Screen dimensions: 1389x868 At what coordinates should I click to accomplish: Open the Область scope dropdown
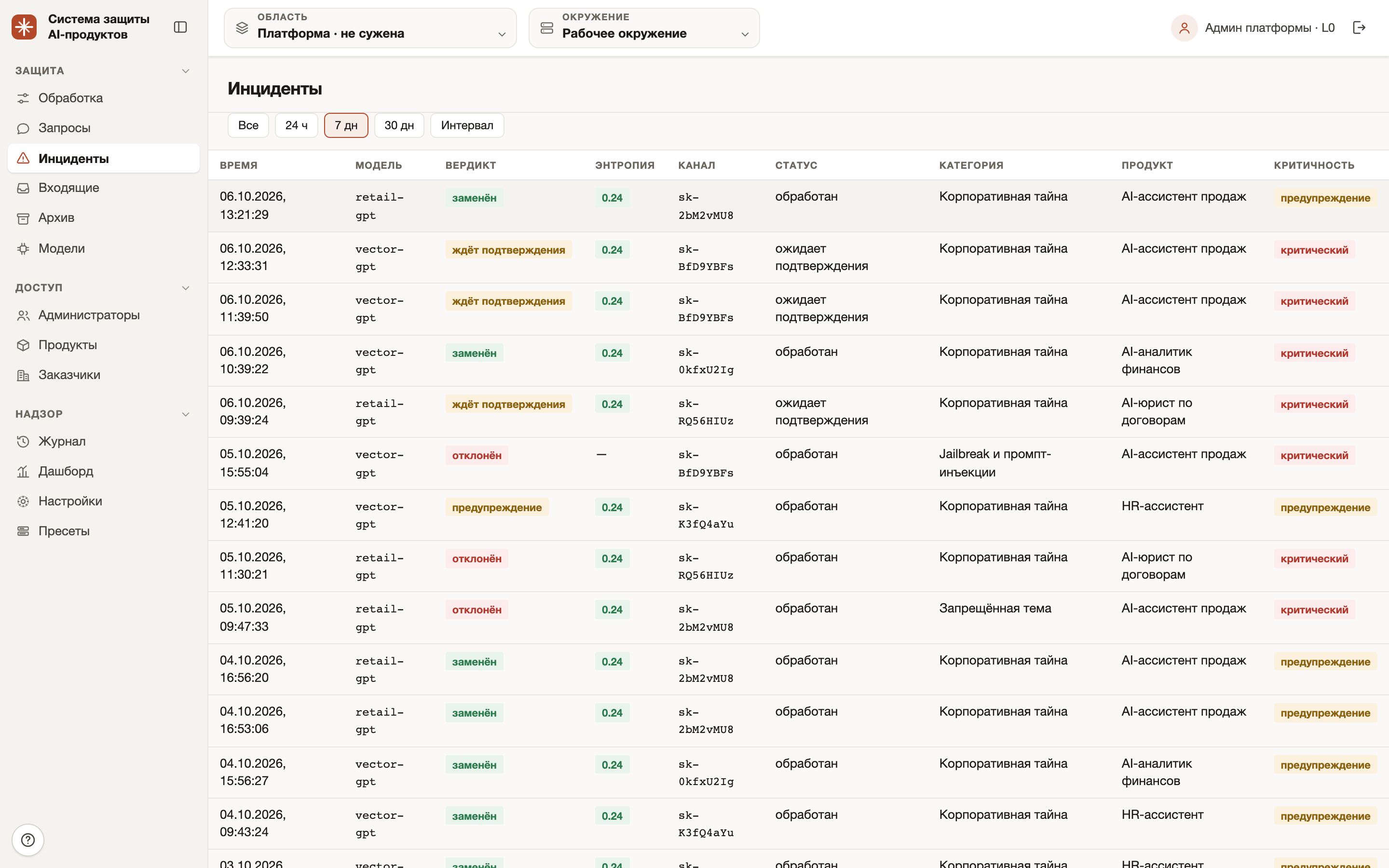[370, 27]
